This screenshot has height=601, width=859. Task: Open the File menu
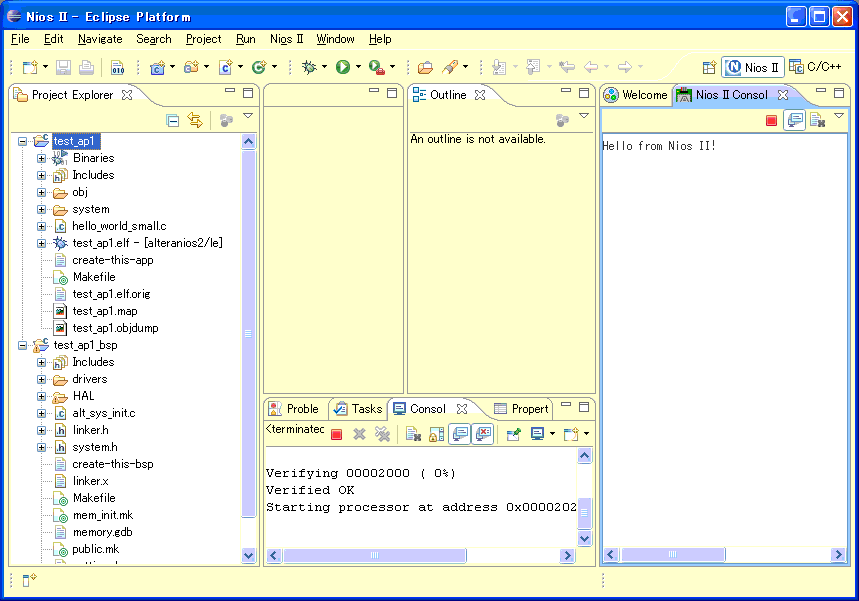20,39
